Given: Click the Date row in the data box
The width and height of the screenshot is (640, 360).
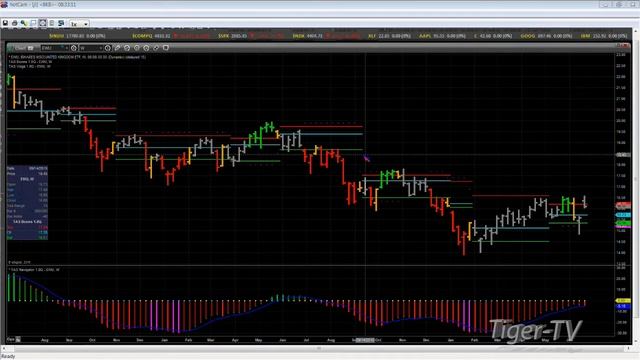Looking at the screenshot, I should 27,168.
